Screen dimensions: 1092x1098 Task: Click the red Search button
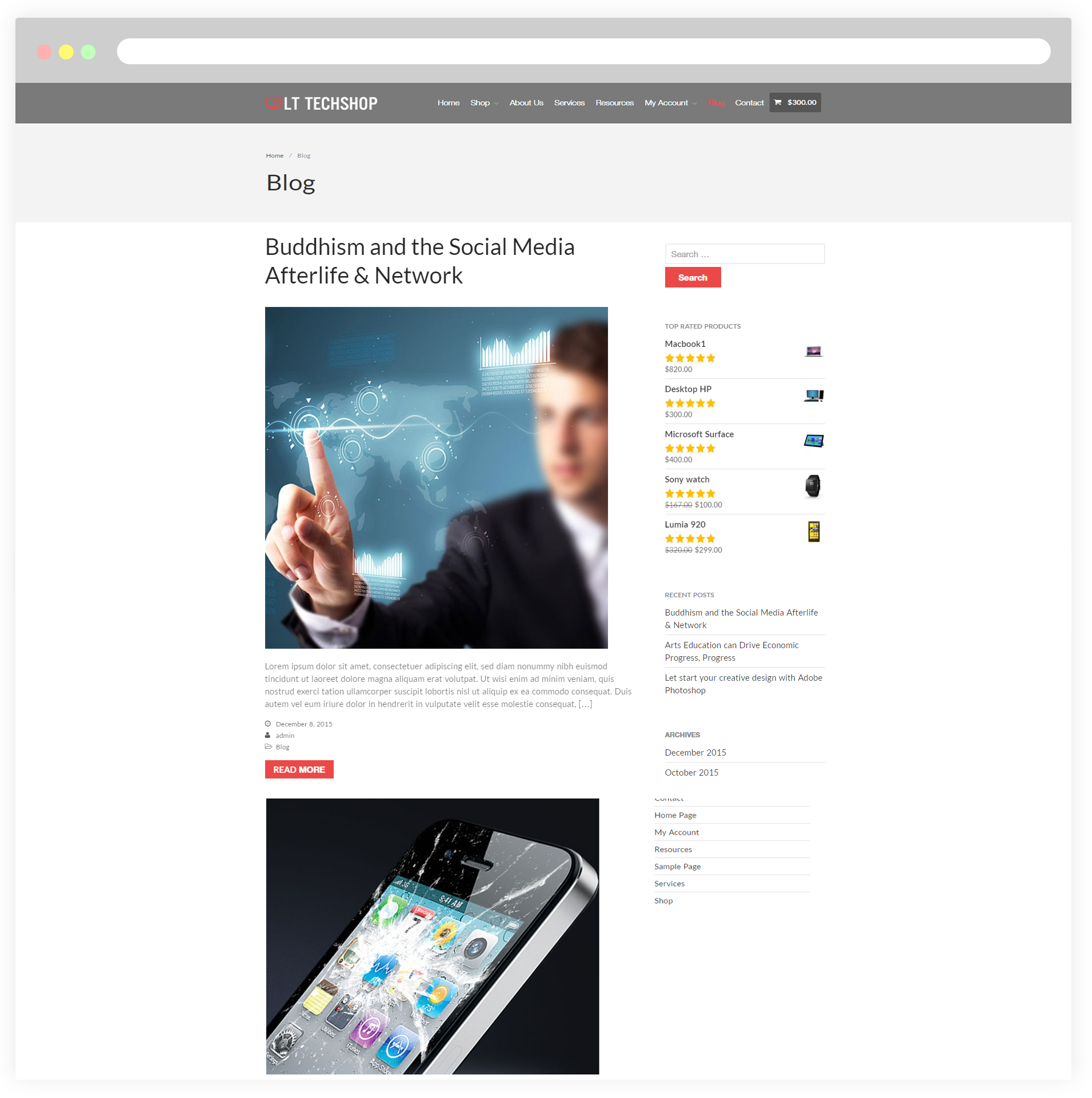coord(693,277)
